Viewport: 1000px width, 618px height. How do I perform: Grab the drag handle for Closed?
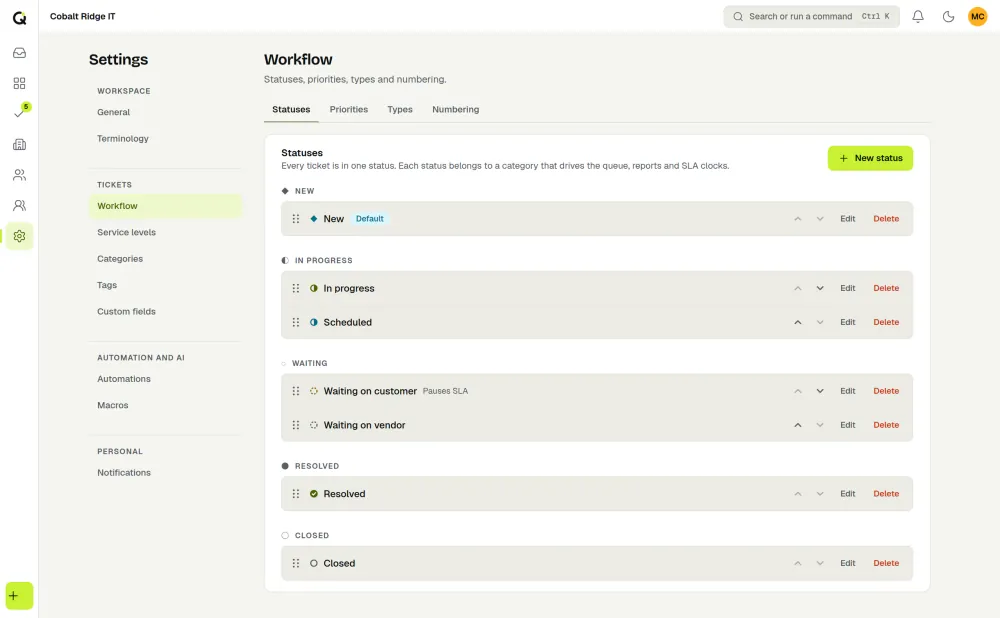click(x=296, y=563)
